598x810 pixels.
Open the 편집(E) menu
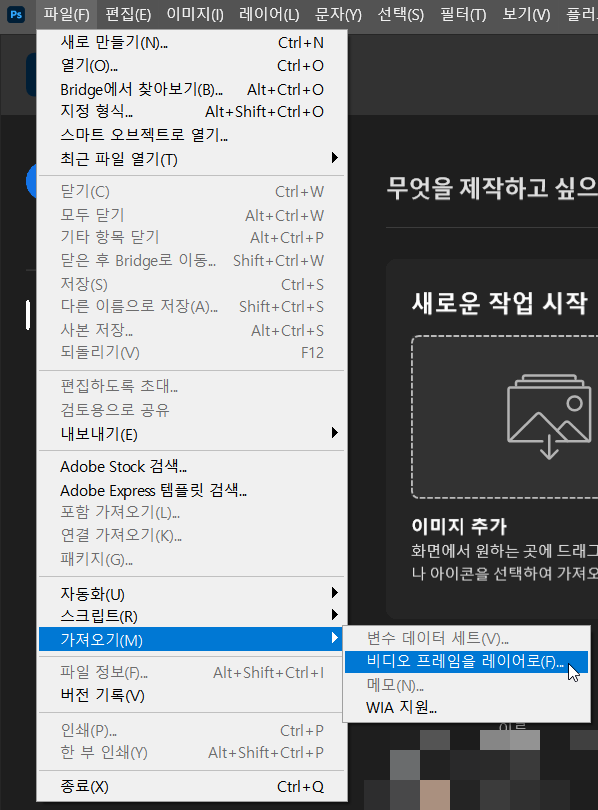(x=128, y=14)
